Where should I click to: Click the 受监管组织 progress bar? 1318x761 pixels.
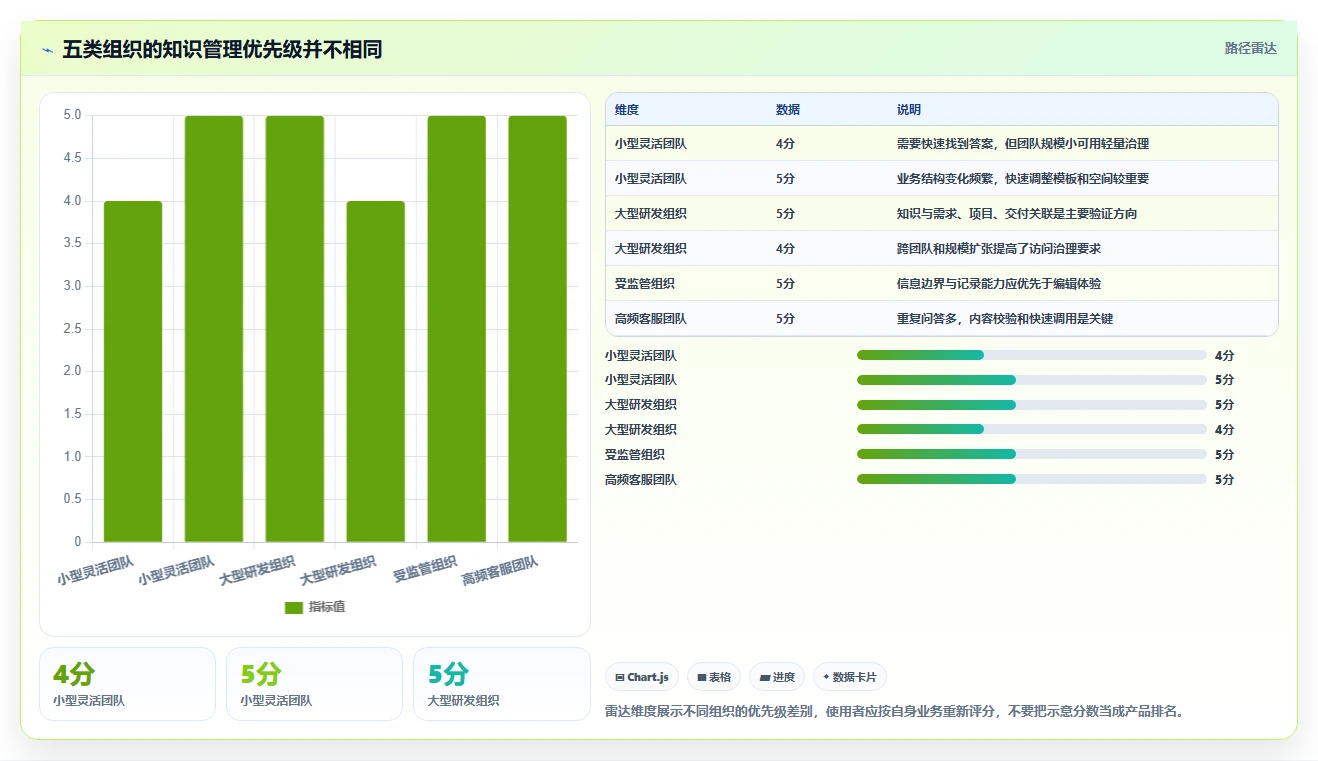1032,454
